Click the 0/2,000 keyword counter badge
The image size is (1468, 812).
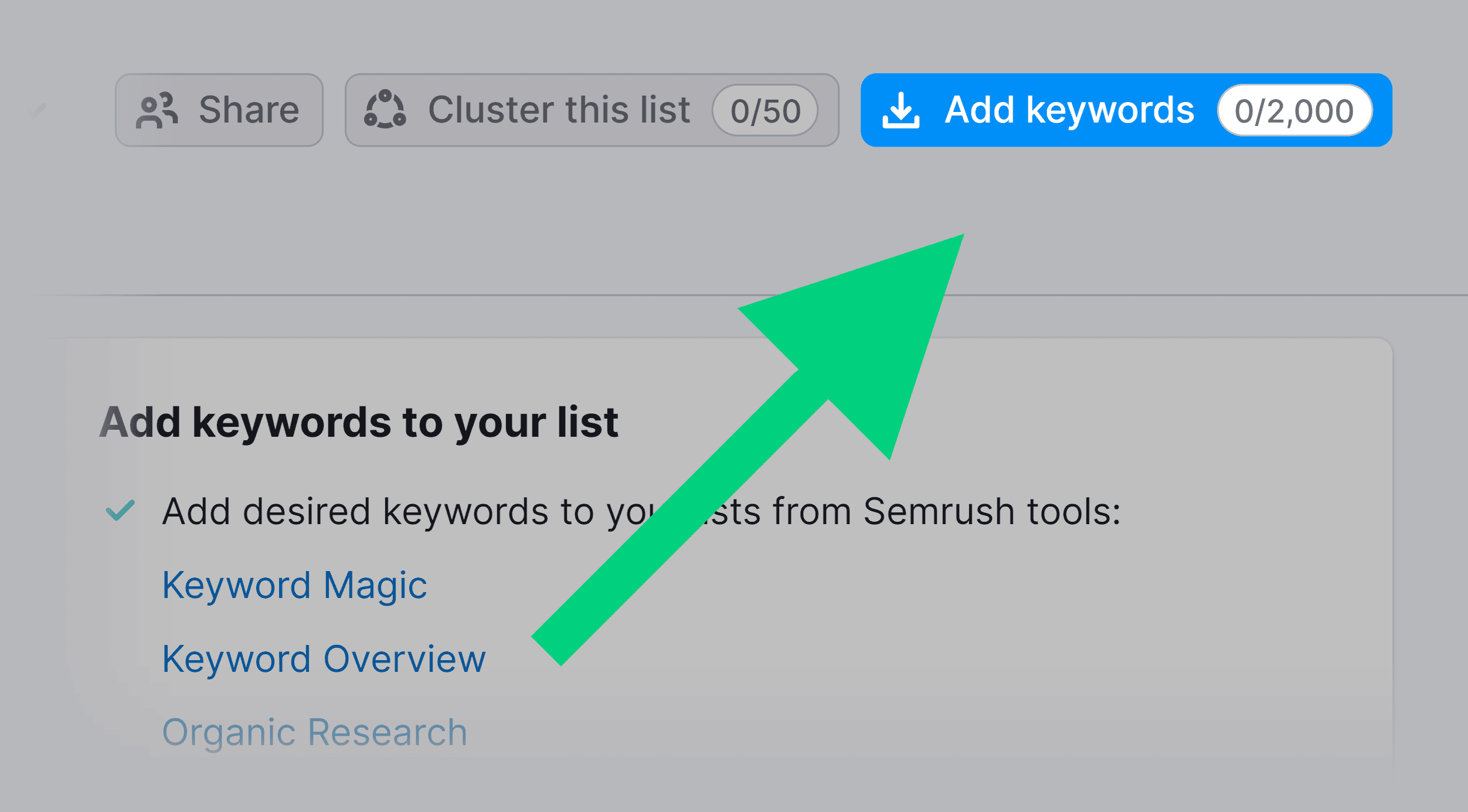1294,110
